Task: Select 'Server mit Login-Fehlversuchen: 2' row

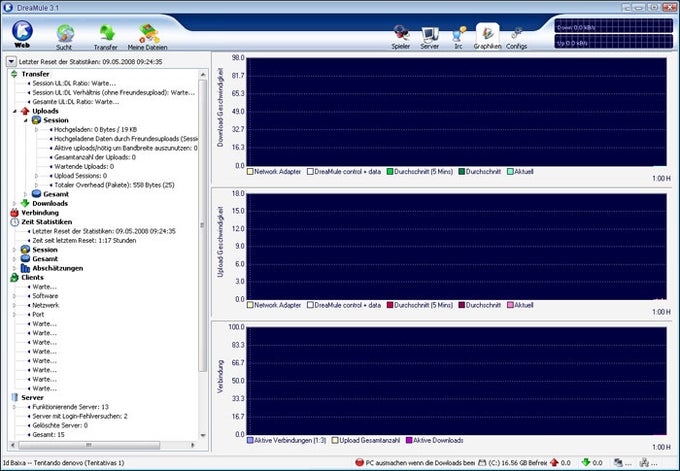Action: [x=80, y=416]
